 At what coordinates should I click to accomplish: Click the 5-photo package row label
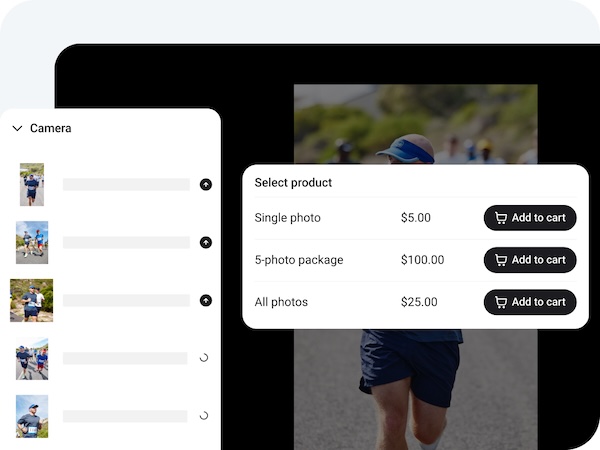coord(299,260)
